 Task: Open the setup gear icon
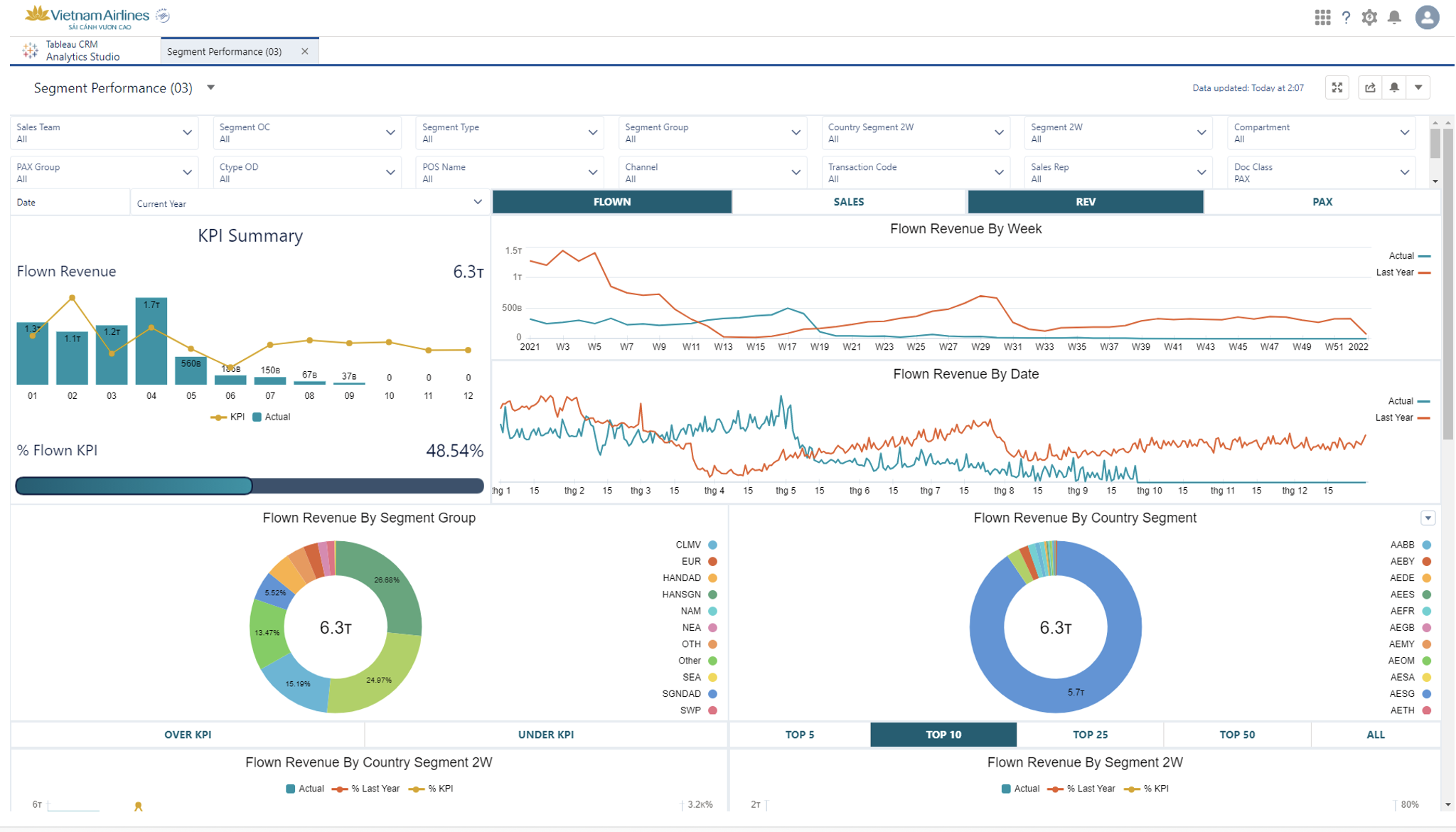pos(1369,17)
